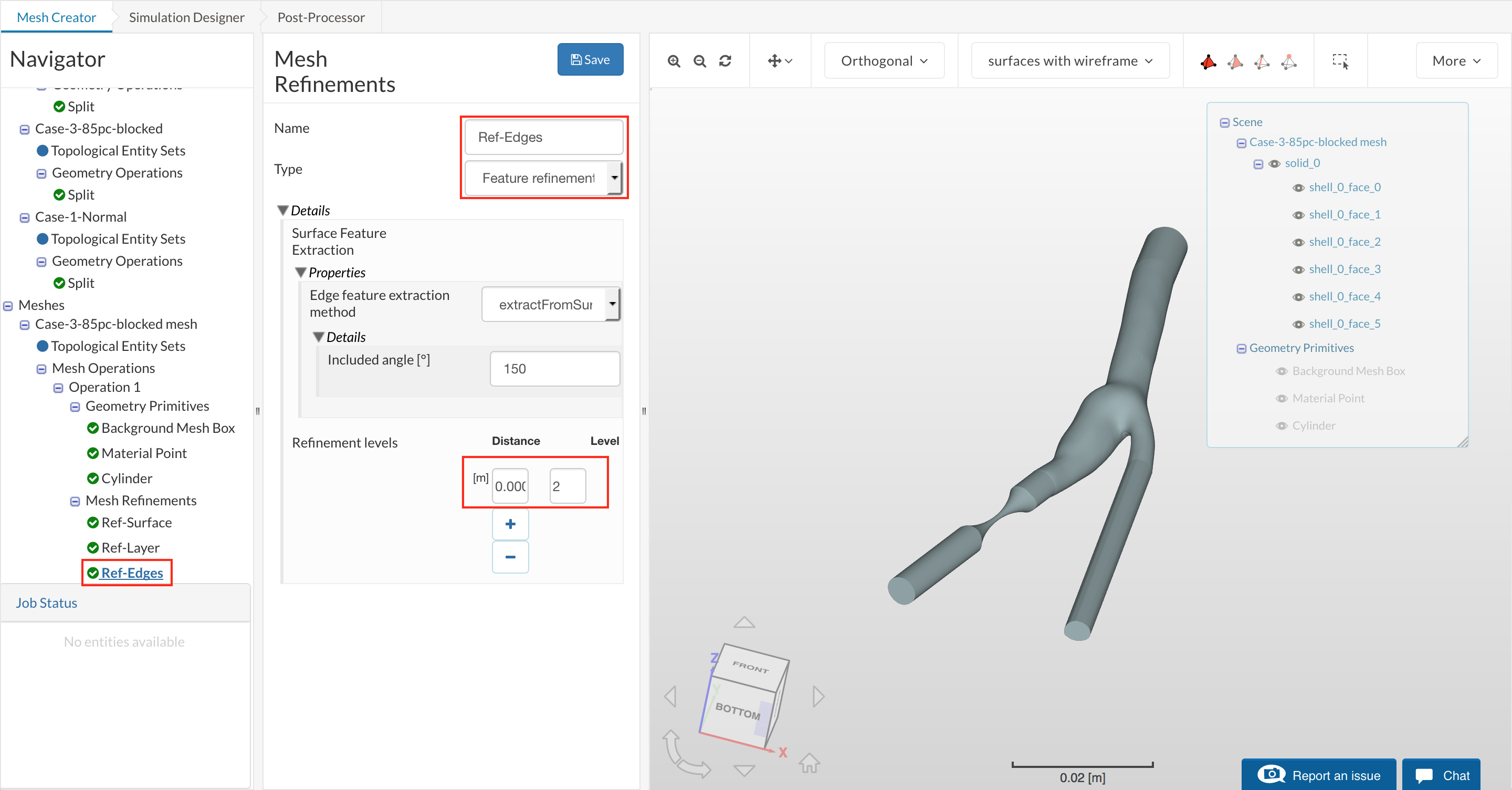Viewport: 1512px width, 790px height.
Task: Click the minus icon to remove a refinement level
Action: coord(510,556)
